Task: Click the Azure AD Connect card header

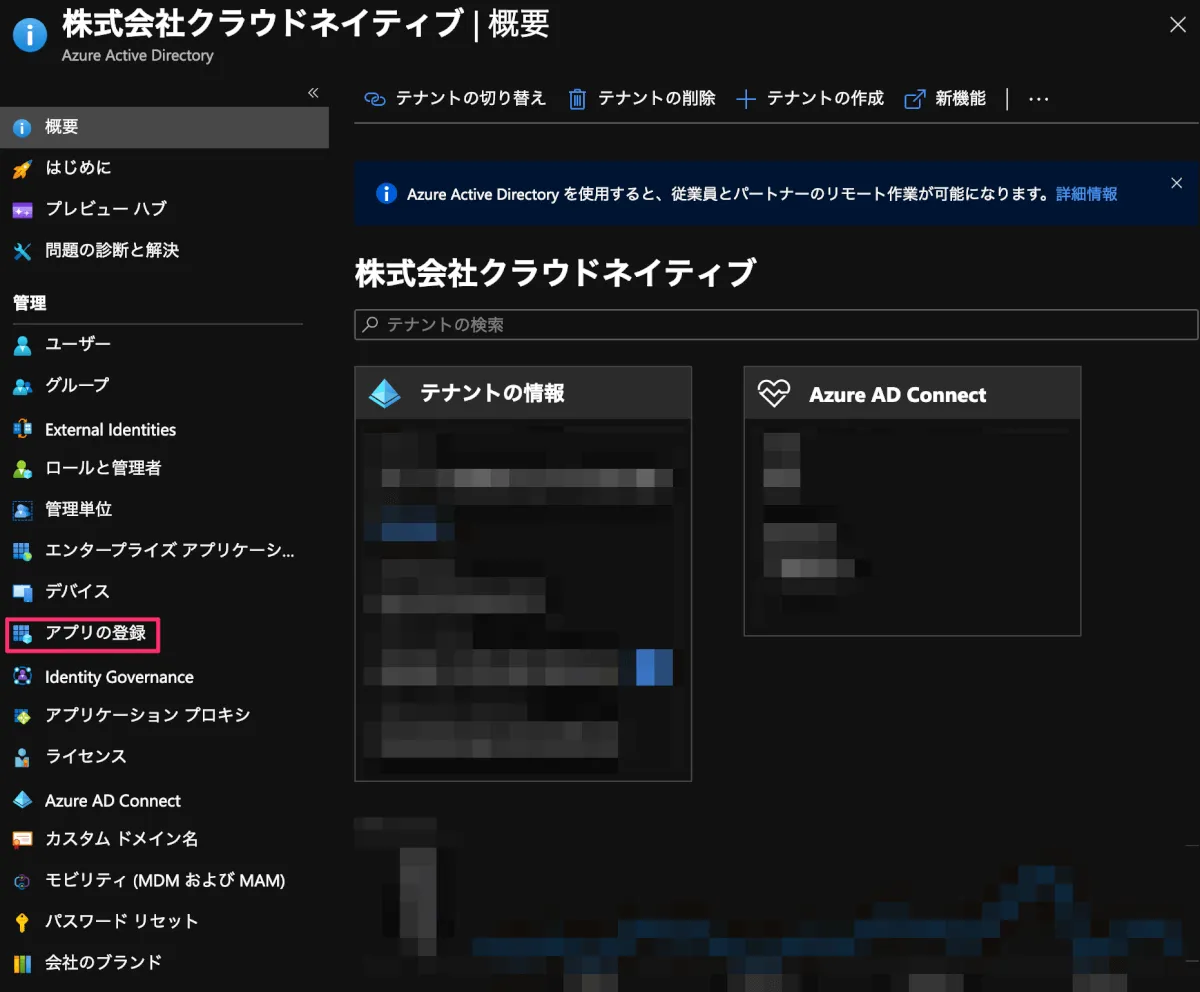Action: (x=912, y=393)
